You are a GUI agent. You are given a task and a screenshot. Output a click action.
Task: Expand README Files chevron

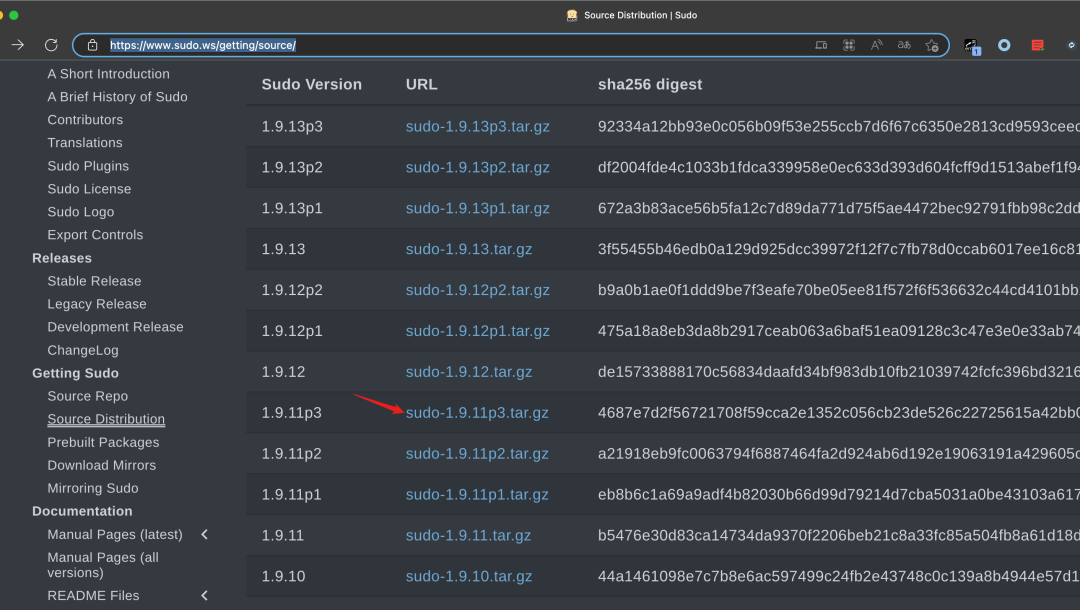(x=205, y=596)
